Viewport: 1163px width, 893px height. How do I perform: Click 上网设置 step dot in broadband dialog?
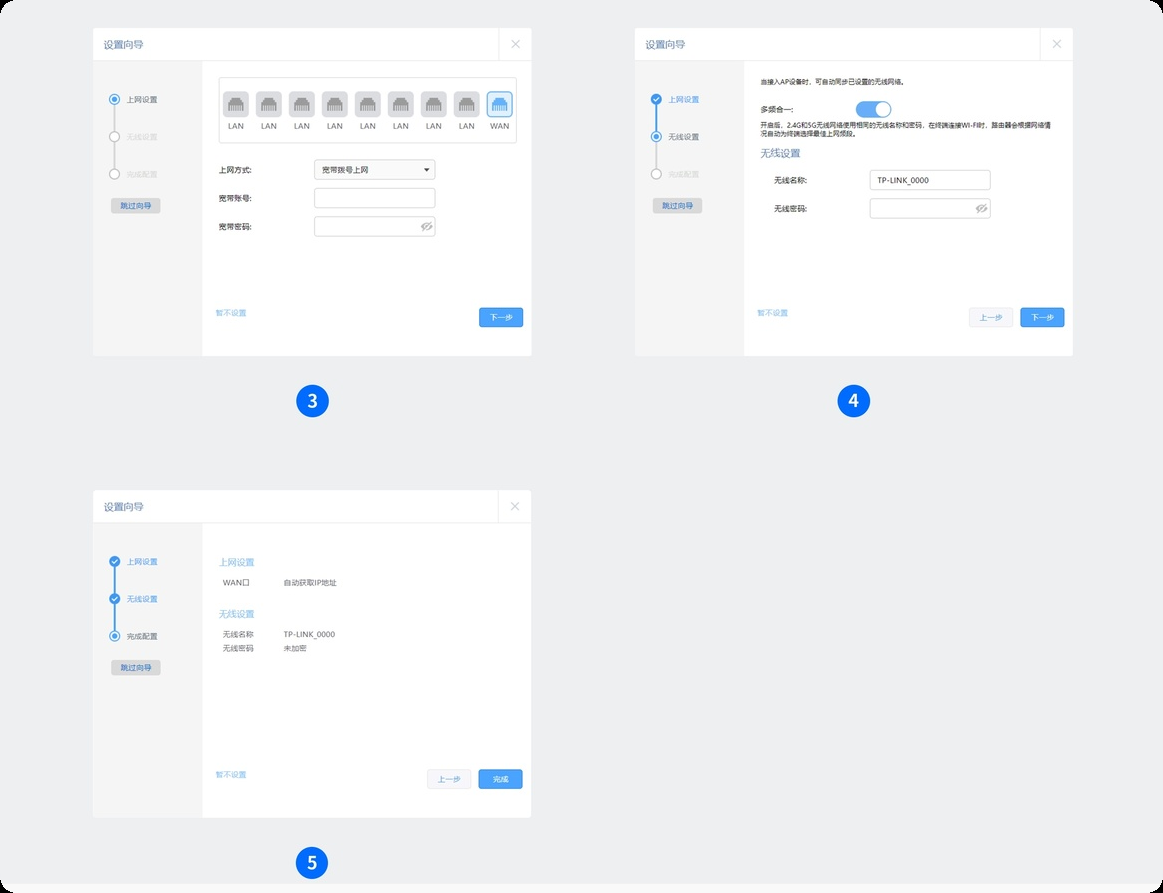pyautogui.click(x=115, y=100)
